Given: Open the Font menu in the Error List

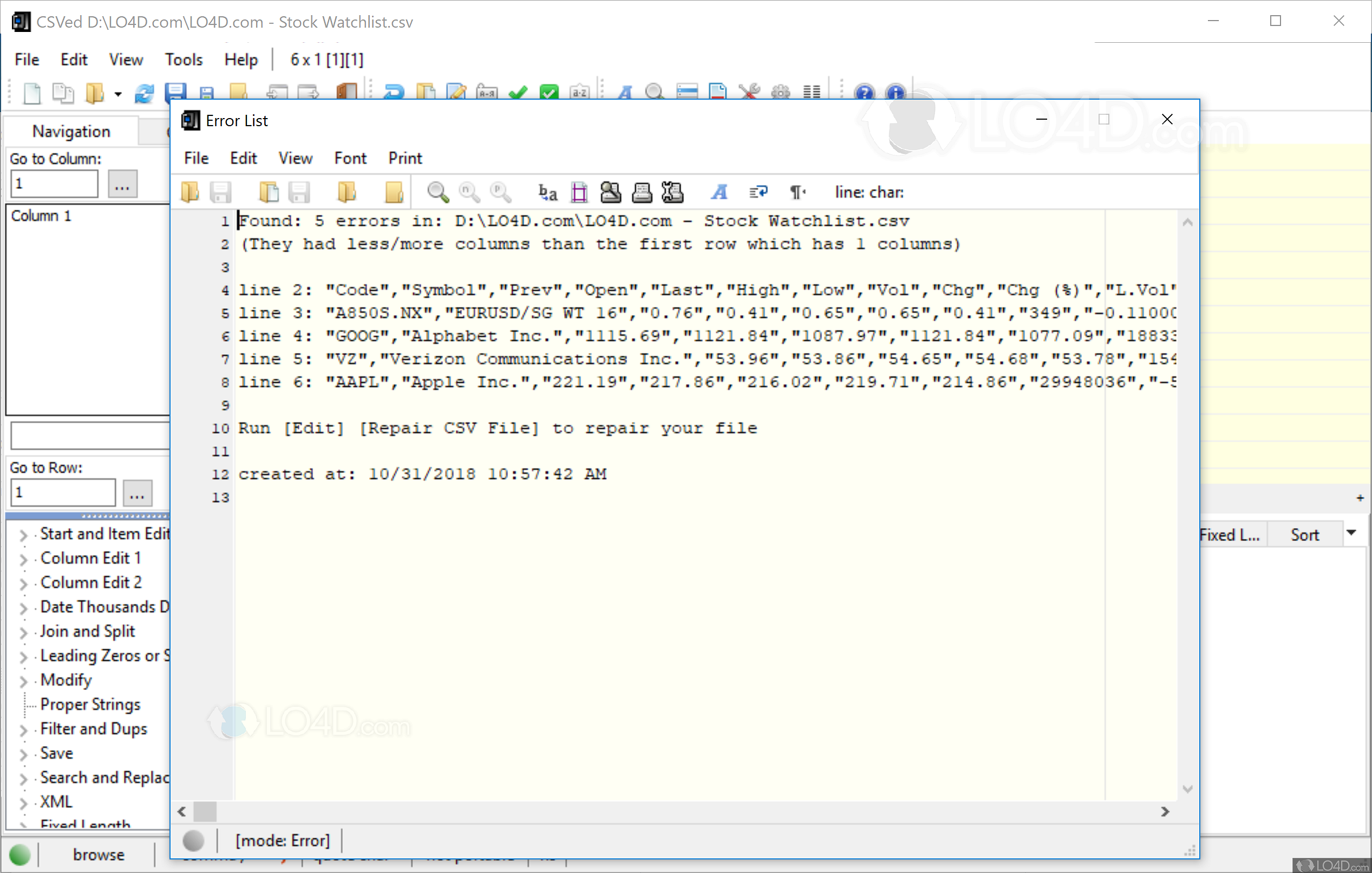Looking at the screenshot, I should [349, 158].
